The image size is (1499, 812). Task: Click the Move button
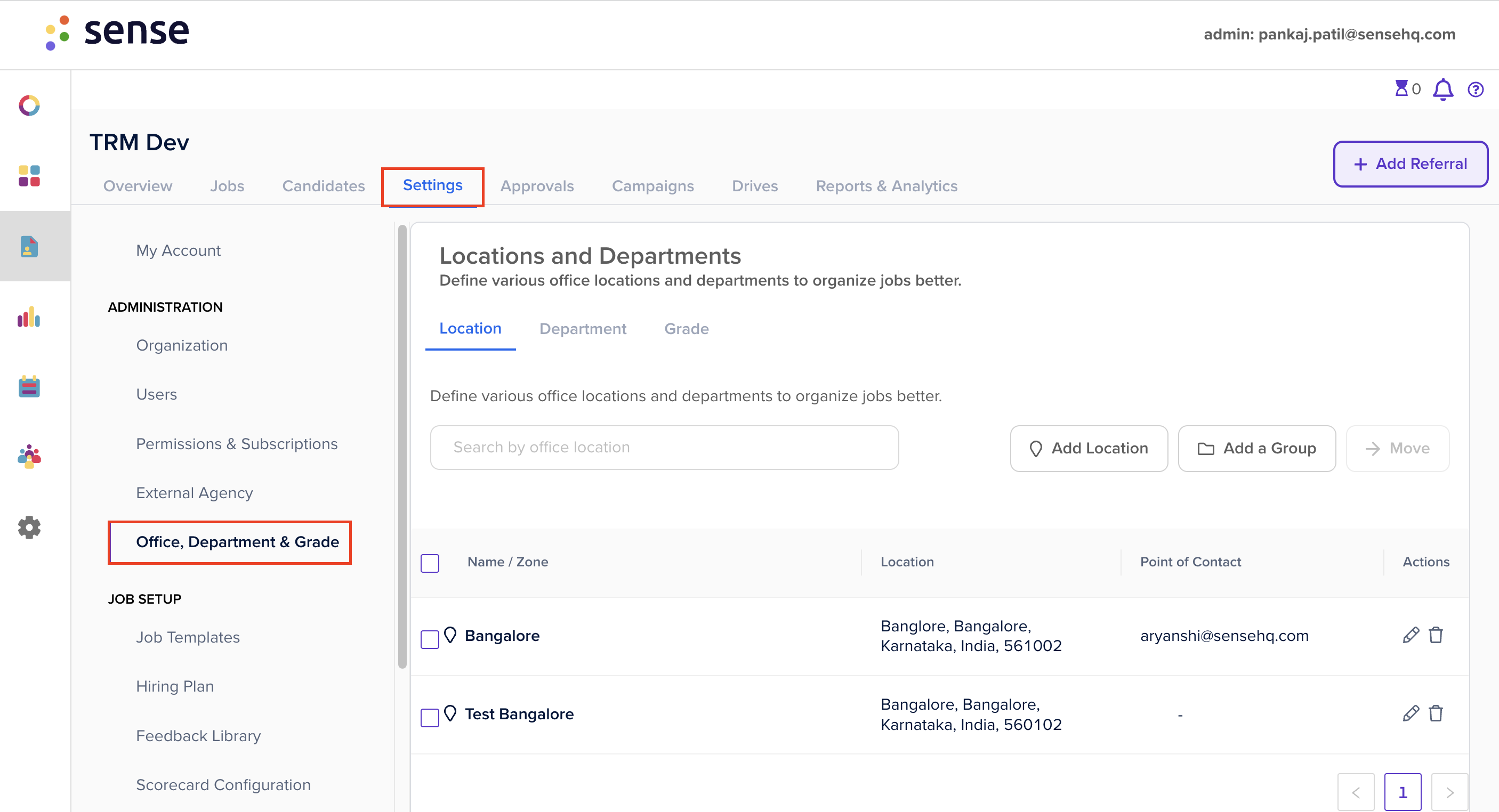point(1397,449)
